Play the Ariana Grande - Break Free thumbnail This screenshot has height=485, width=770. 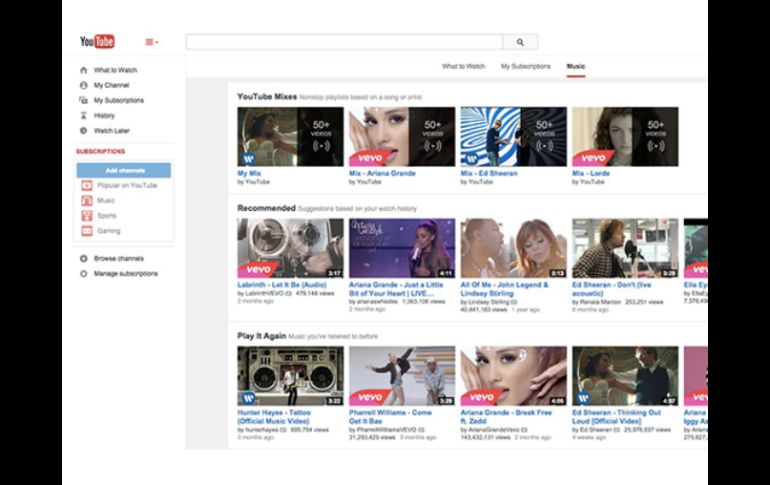(513, 376)
